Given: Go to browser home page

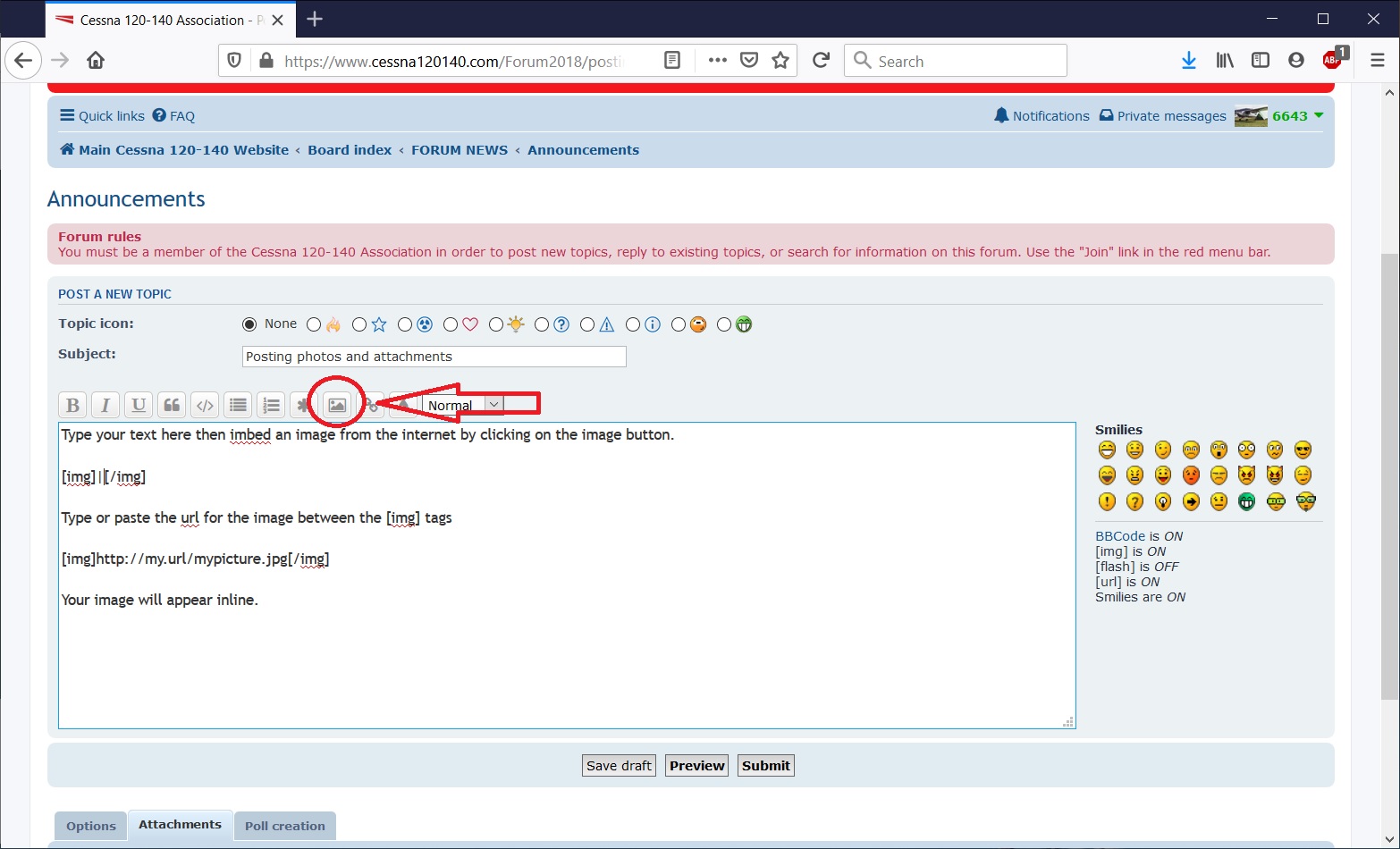Looking at the screenshot, I should (x=96, y=61).
